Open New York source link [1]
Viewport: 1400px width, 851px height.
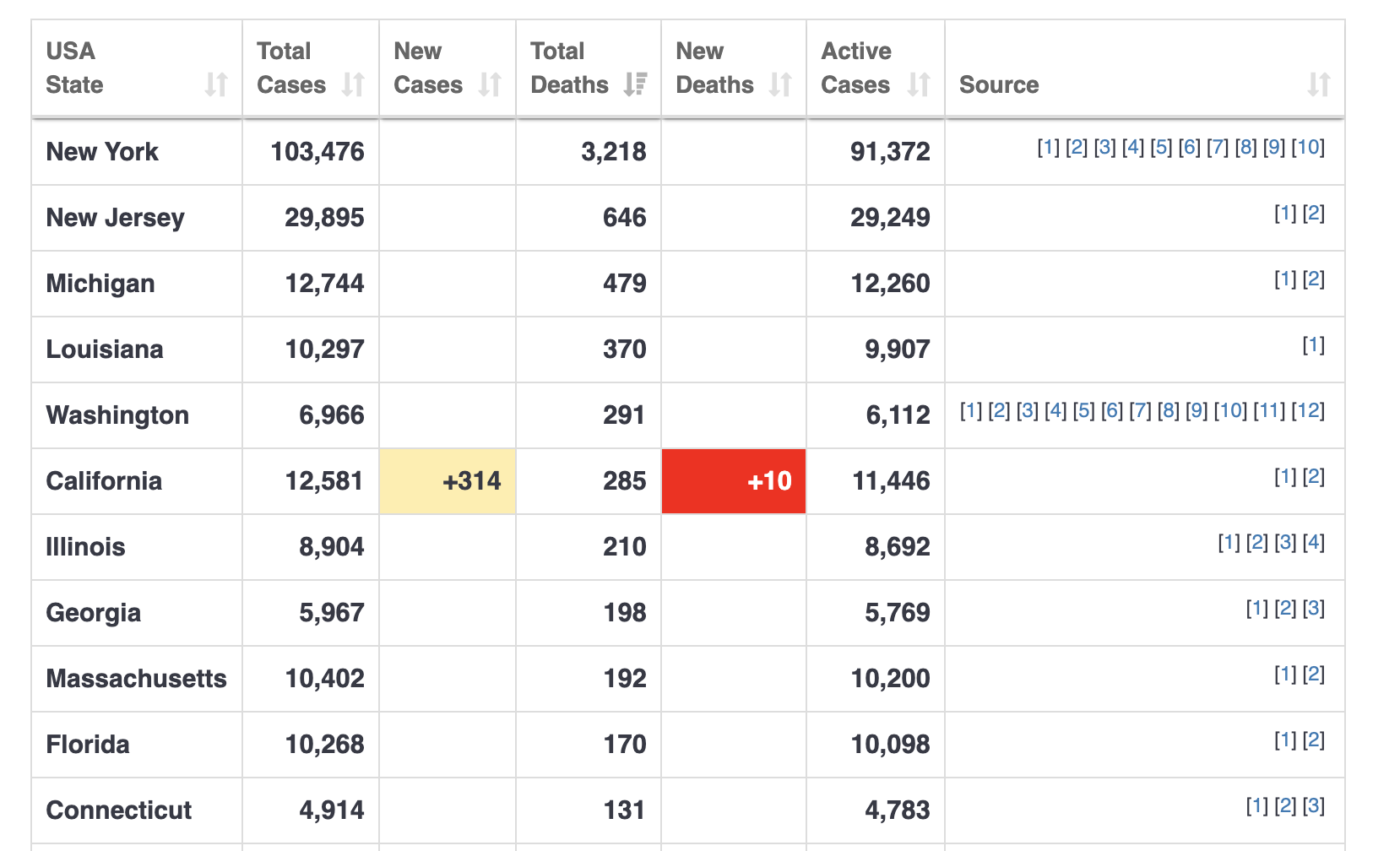1048,147
